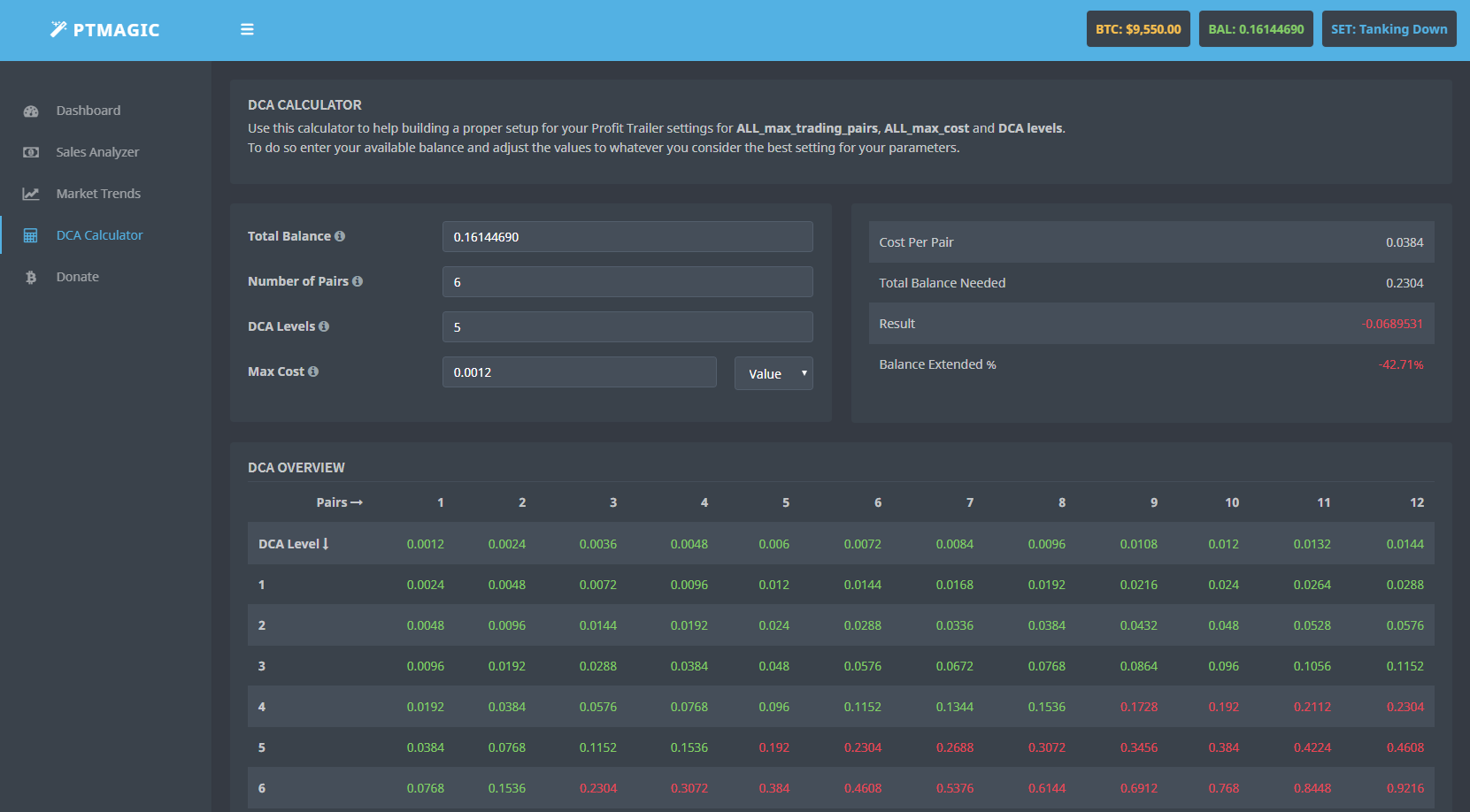Click the SET: Tanking Down button
The image size is (1470, 812).
click(1389, 29)
